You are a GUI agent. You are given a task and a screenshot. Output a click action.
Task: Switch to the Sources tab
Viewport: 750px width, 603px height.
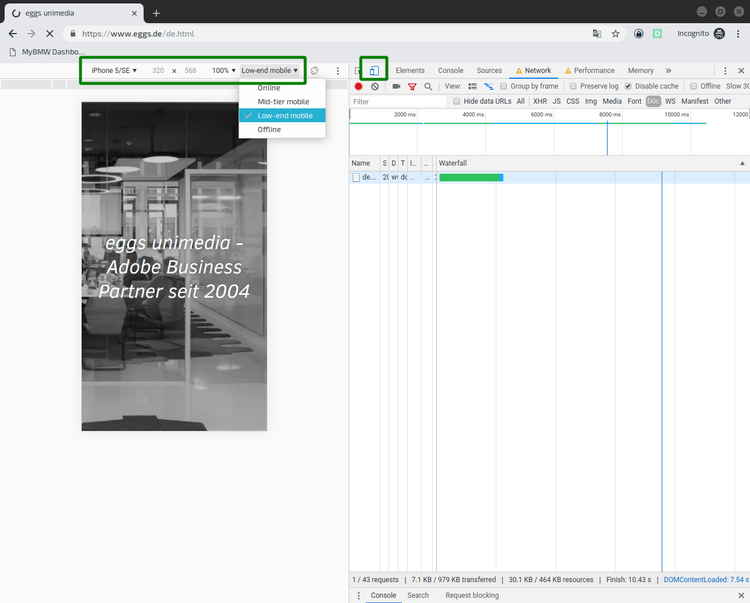pos(489,71)
